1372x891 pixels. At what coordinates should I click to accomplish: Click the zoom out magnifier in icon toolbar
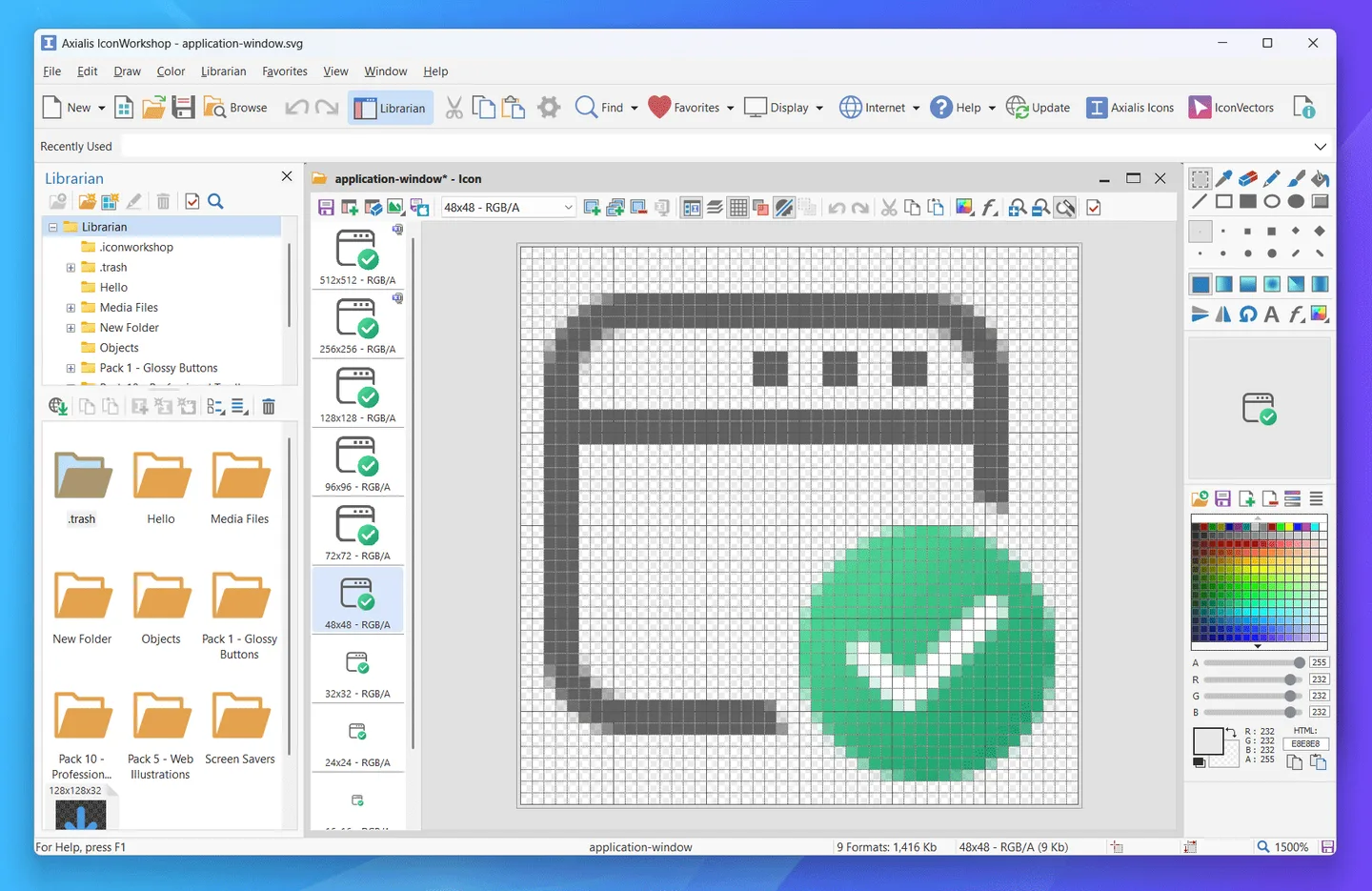[x=1040, y=207]
